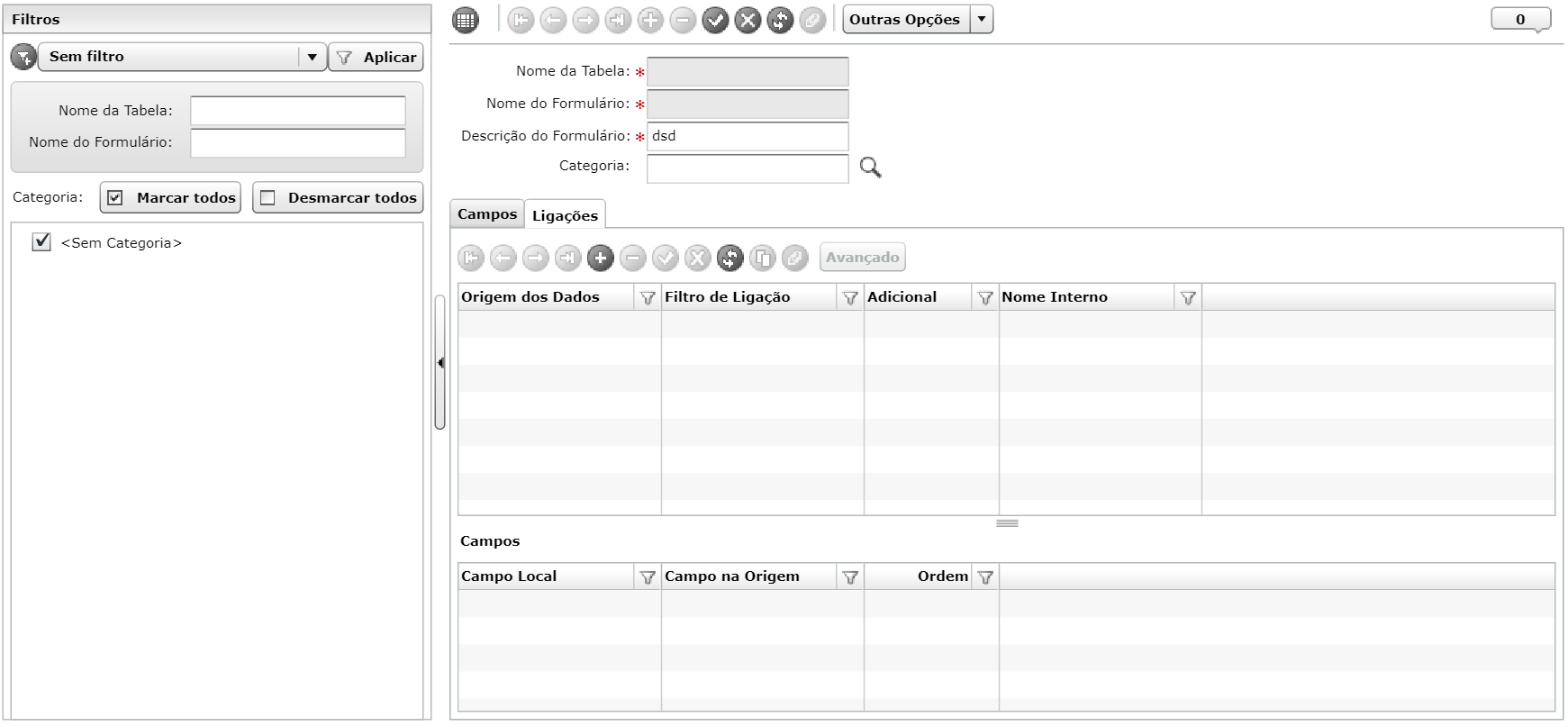Screen dimensions: 1568x726
Task: Focus the filter Nome do Formulário field
Action: [x=298, y=142]
